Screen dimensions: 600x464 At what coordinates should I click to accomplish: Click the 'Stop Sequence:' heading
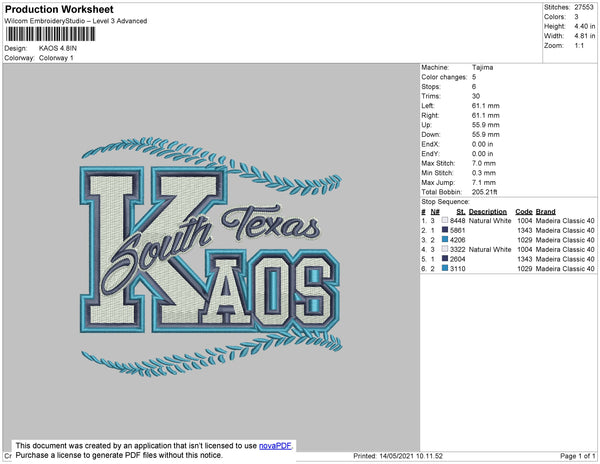[445, 202]
